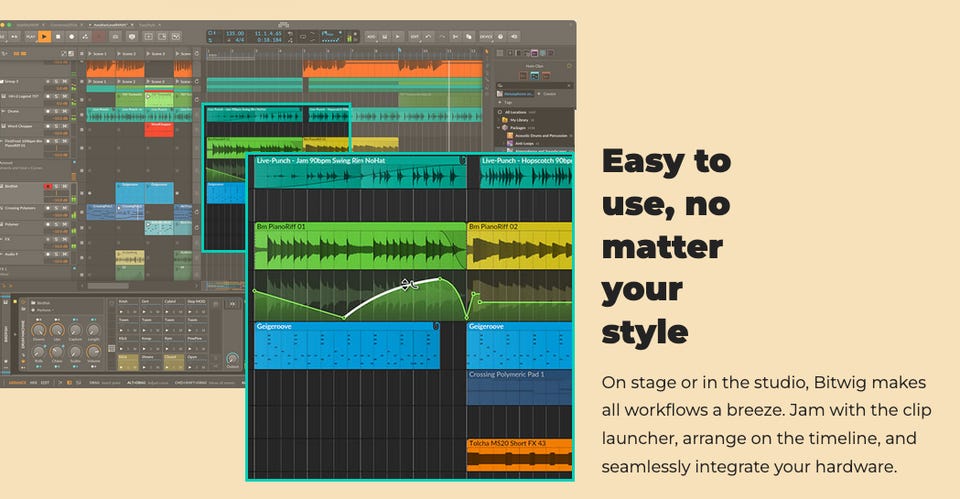This screenshot has width=960, height=499.
Task: Open the ADD menu in the toolbar
Action: (372, 37)
